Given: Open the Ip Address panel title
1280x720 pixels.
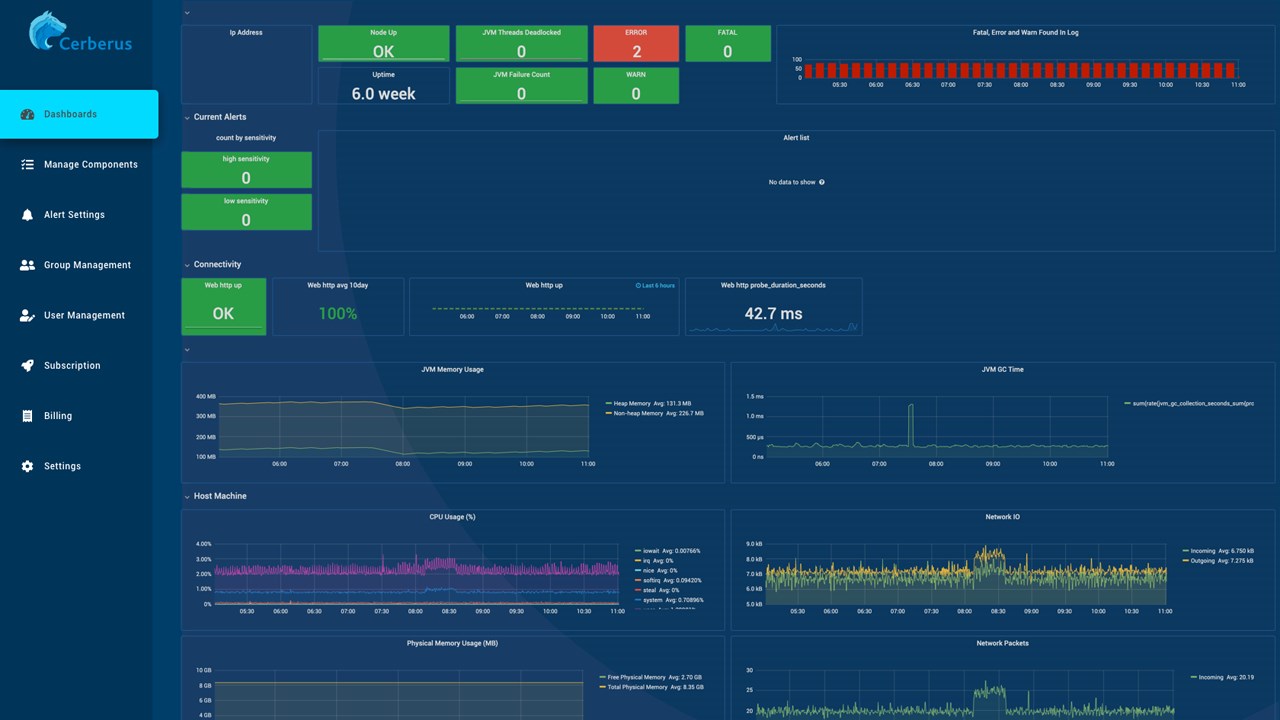Looking at the screenshot, I should coord(246,33).
